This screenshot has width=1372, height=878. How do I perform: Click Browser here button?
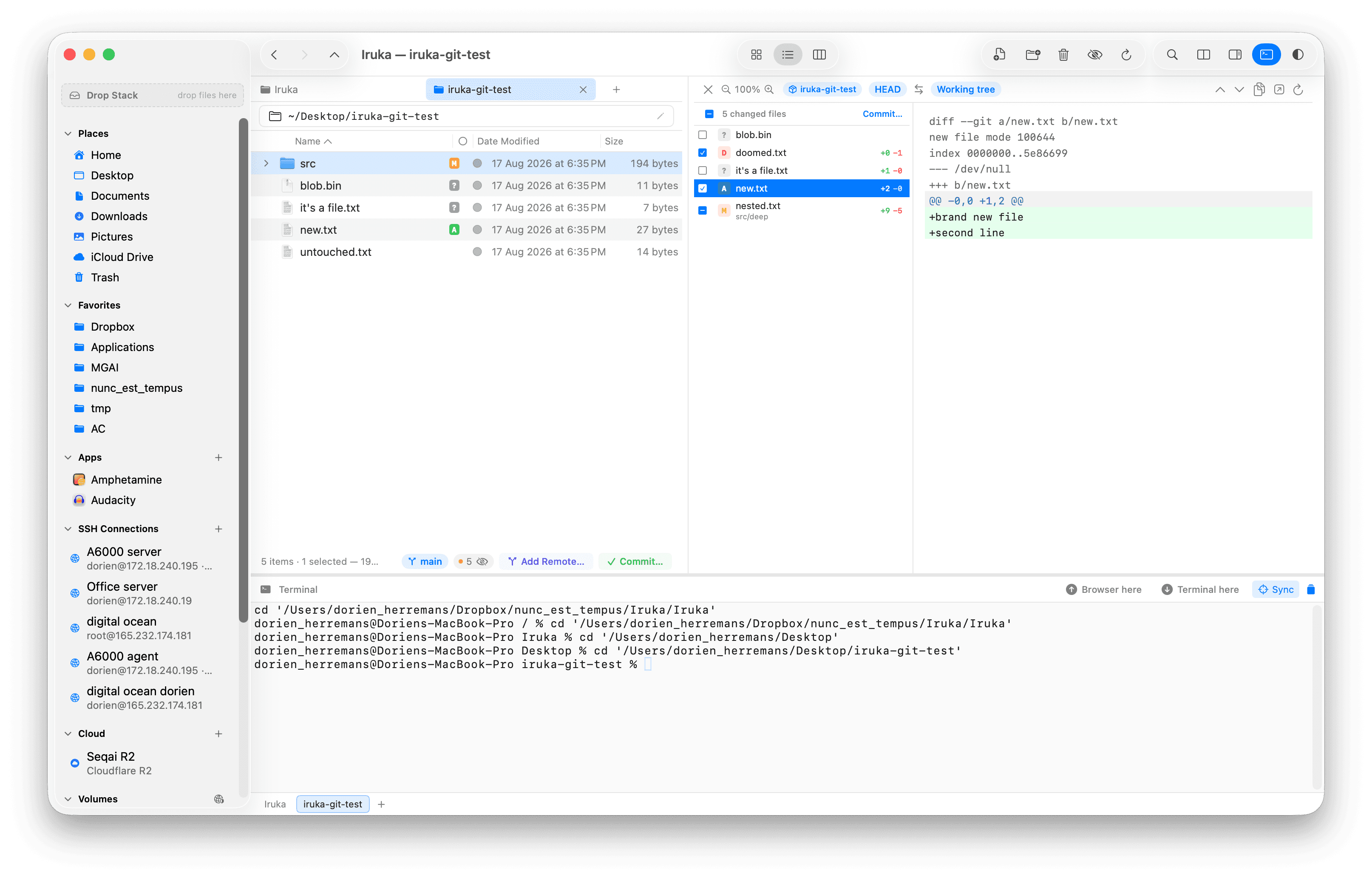(x=1103, y=589)
